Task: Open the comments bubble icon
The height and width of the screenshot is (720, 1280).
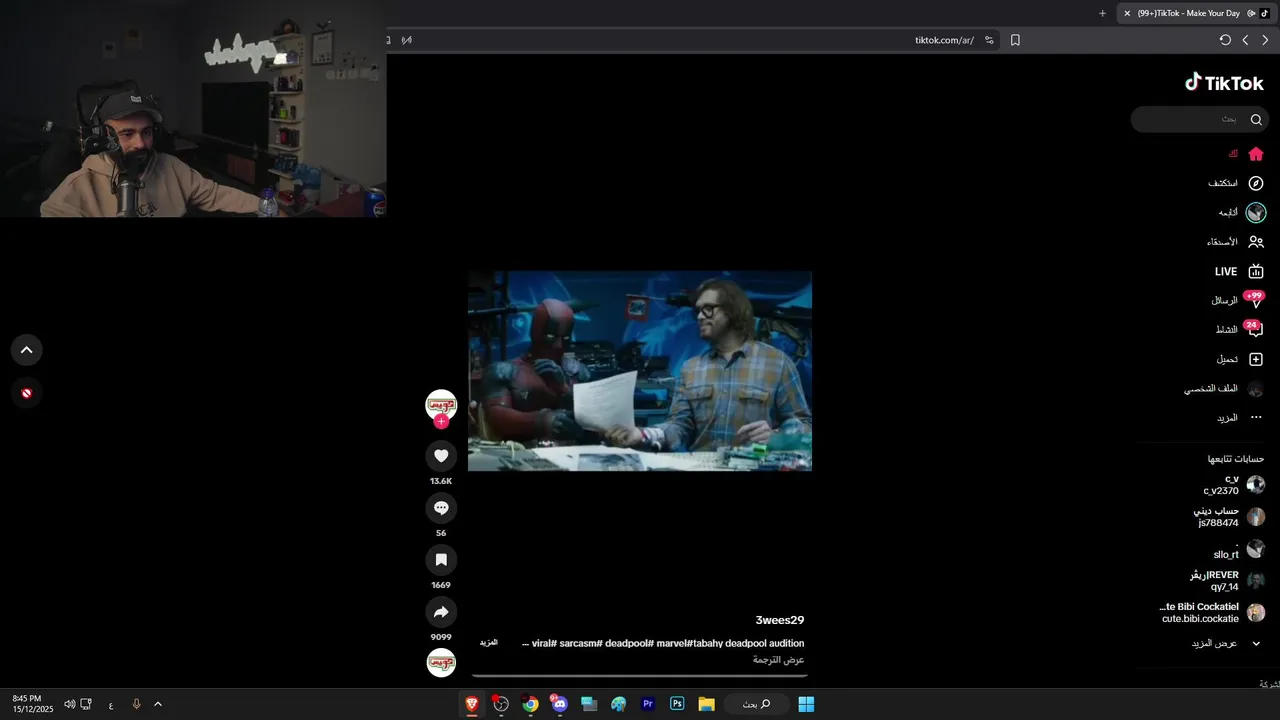Action: (441, 508)
